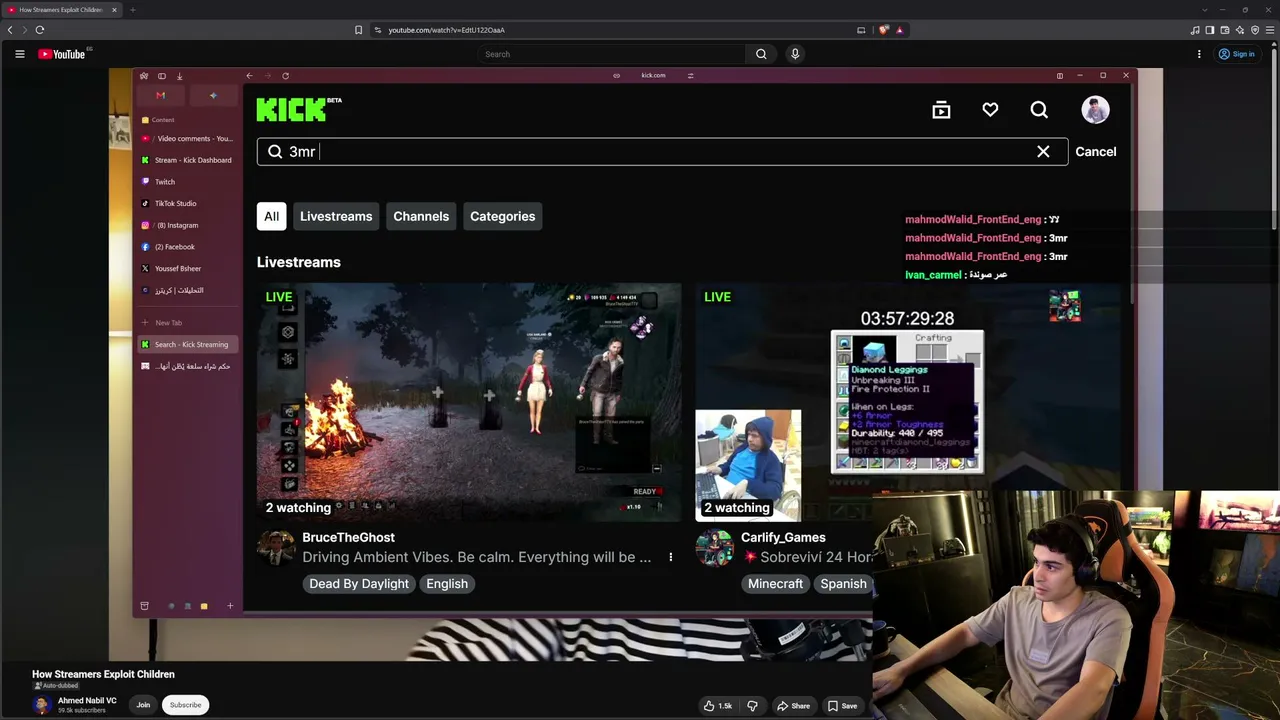Open downloads in inner browser toolbar
1280x720 pixels.
pos(180,76)
